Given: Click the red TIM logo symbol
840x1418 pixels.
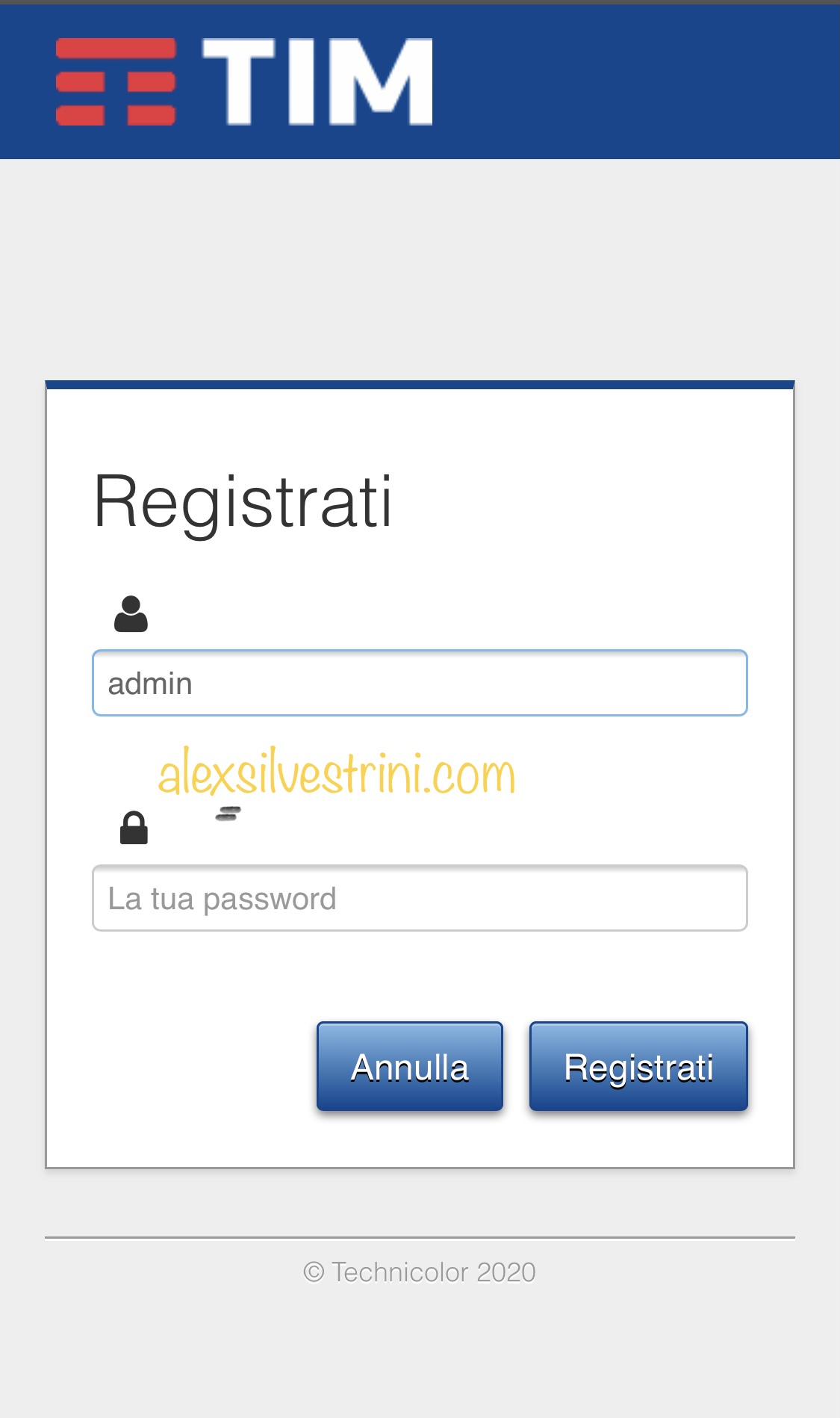Looking at the screenshot, I should [x=116, y=81].
